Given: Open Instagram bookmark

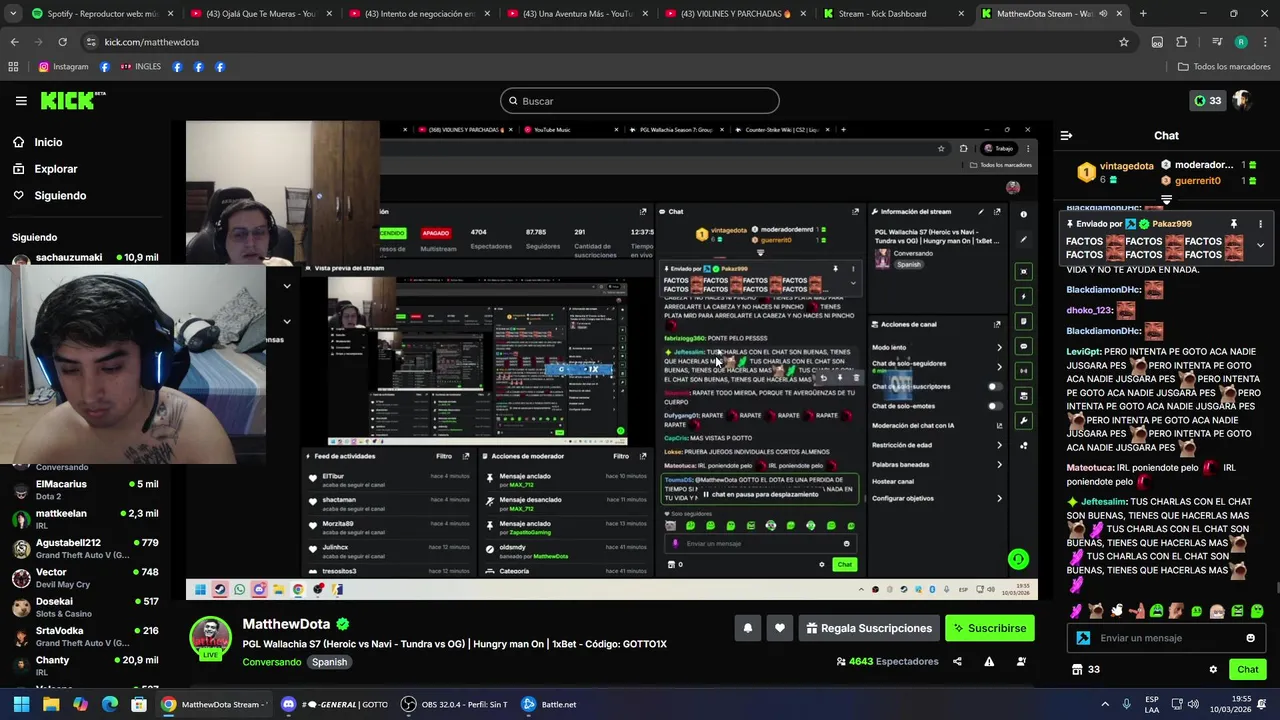Looking at the screenshot, I should tap(63, 67).
